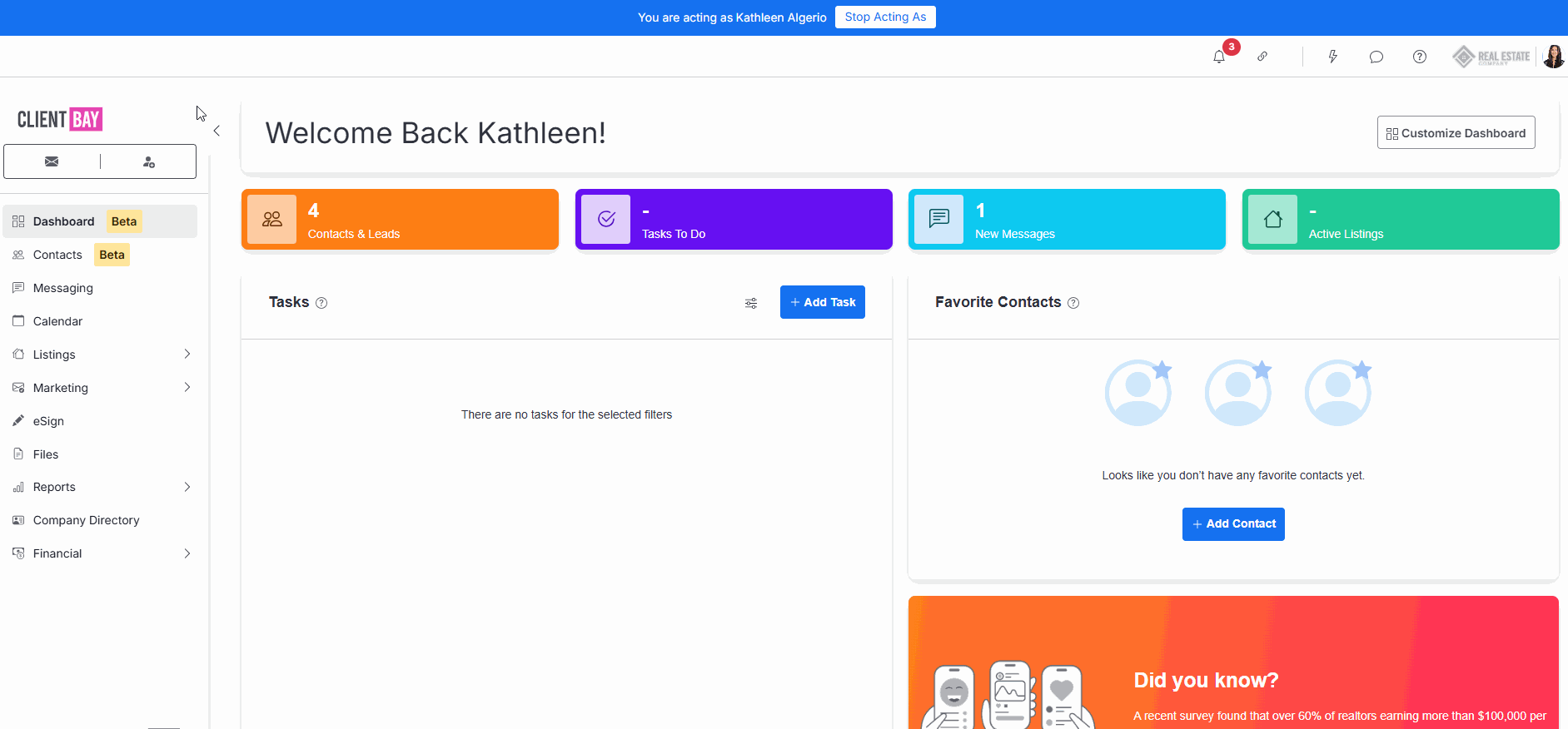
Task: Click the help question mark icon
Action: (1420, 57)
